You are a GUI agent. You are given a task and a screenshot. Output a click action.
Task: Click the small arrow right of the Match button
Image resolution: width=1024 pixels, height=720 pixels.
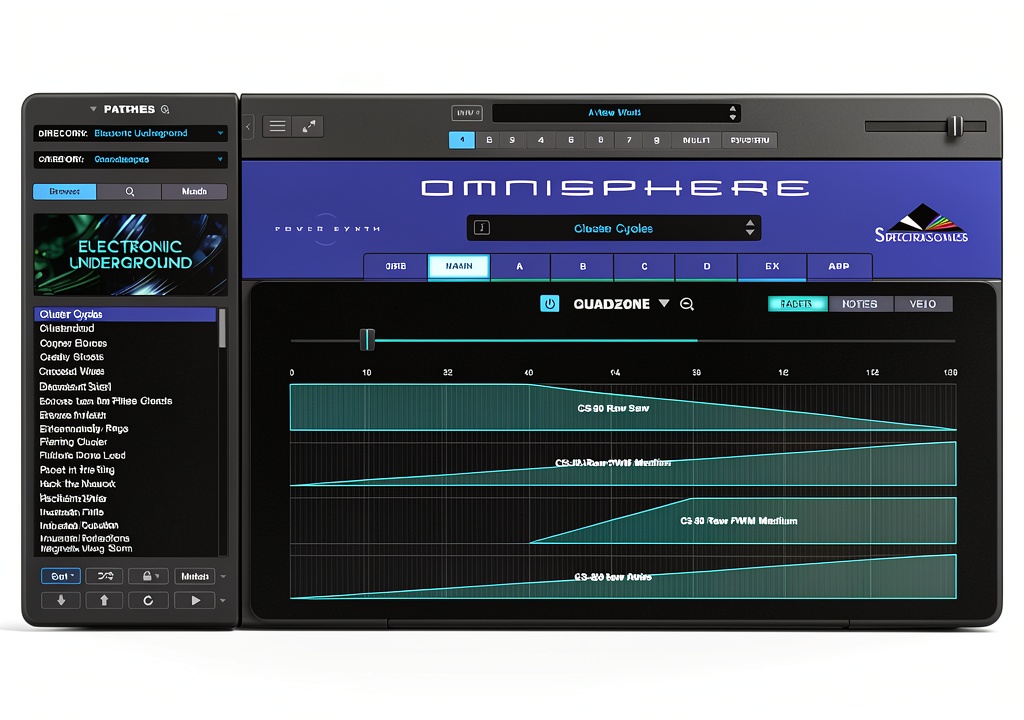click(223, 576)
